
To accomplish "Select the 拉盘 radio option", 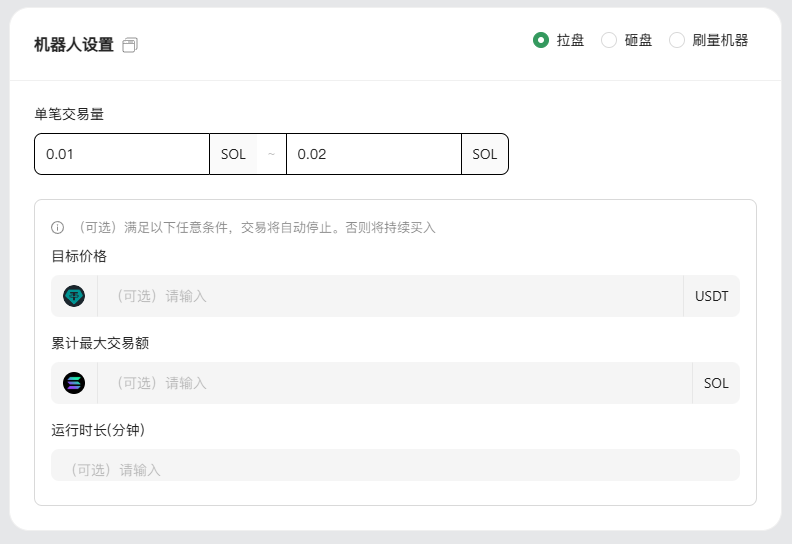I will click(x=541, y=40).
